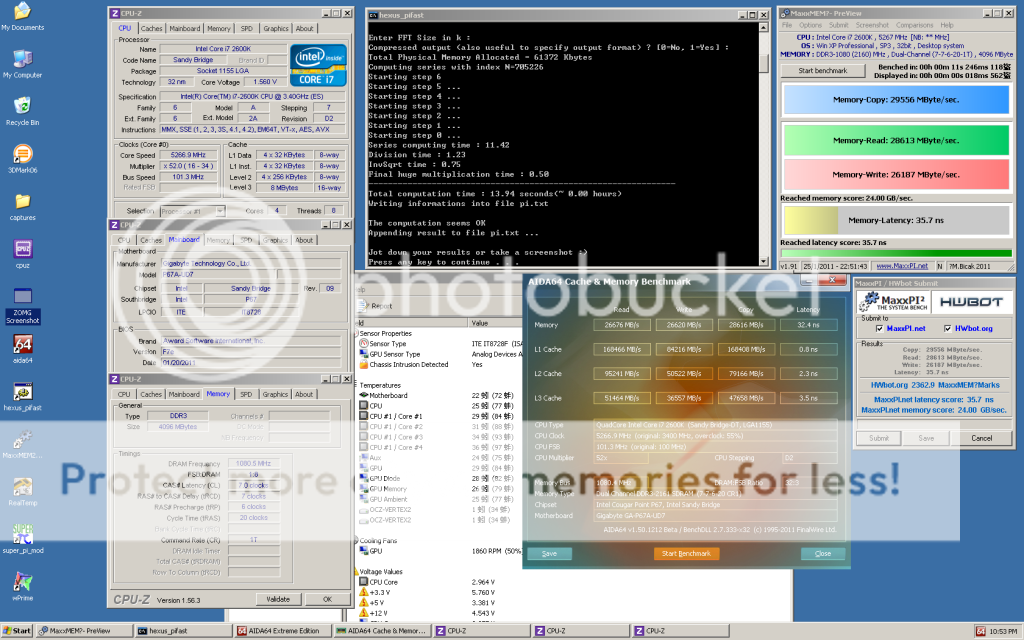Click the OK button in CPU-Z
Viewport: 1024px width, 640px height.
[328, 600]
